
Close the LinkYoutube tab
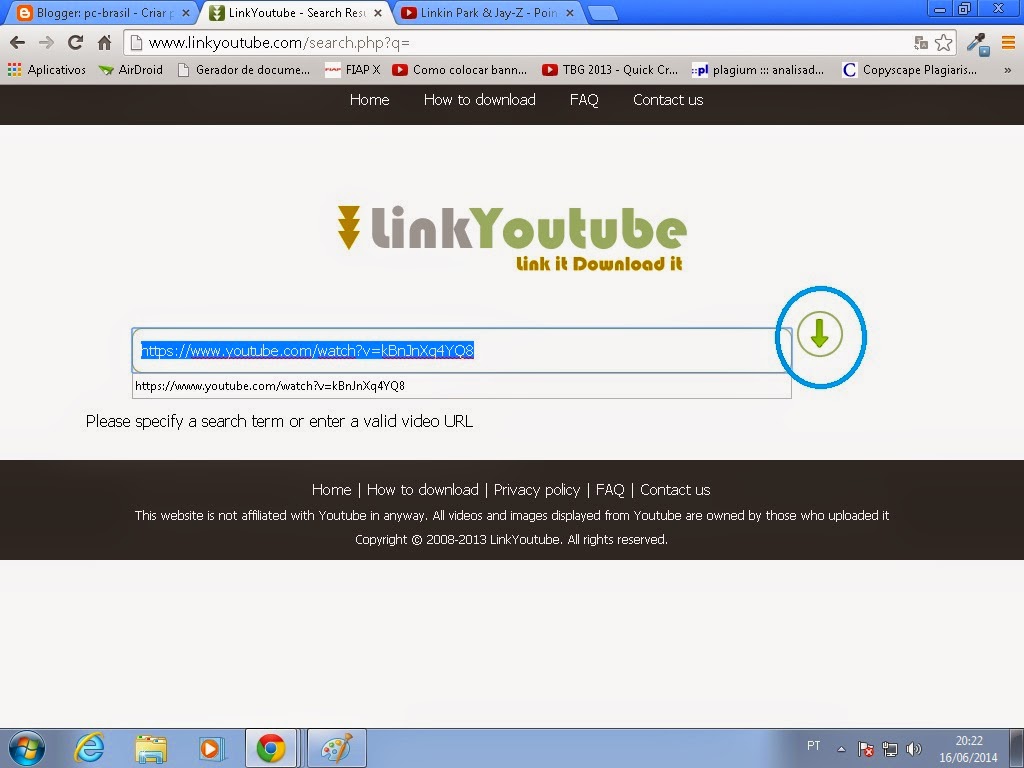[x=377, y=12]
